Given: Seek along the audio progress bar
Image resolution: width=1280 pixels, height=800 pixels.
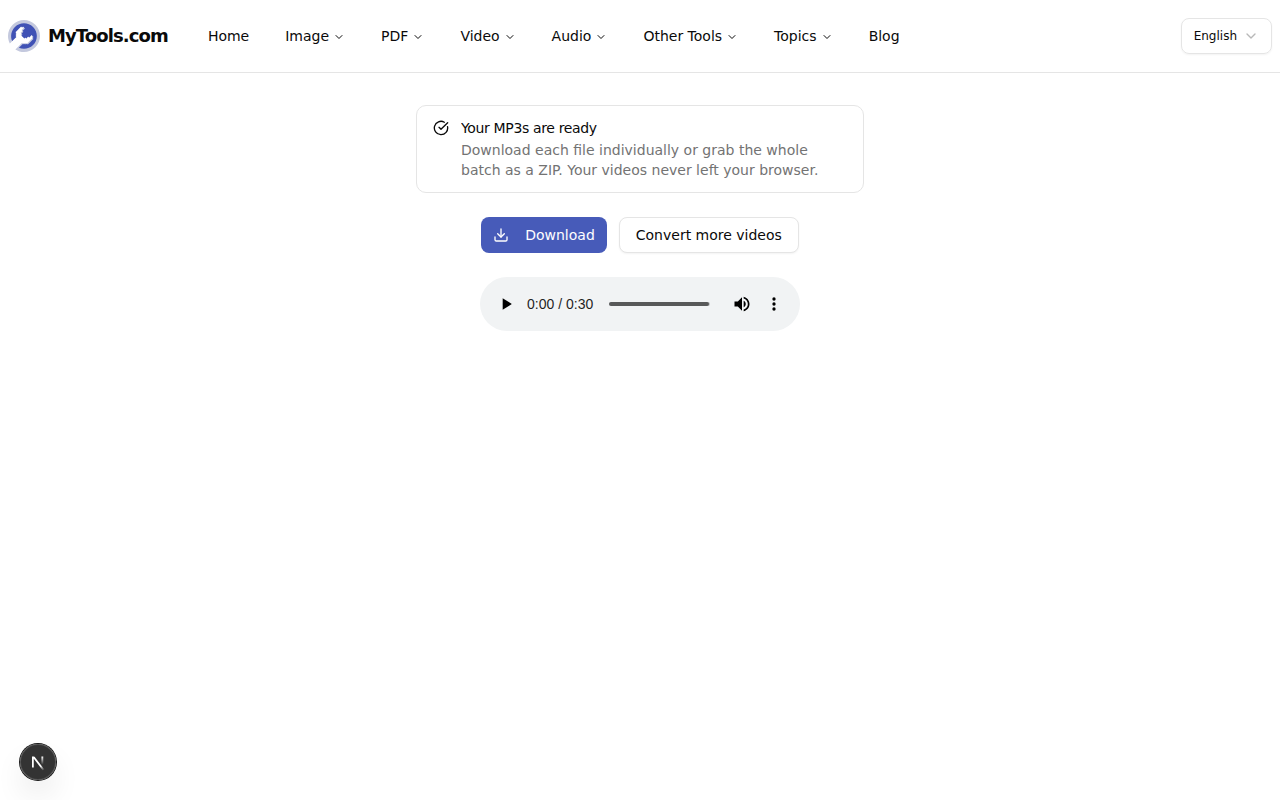Looking at the screenshot, I should (x=659, y=304).
